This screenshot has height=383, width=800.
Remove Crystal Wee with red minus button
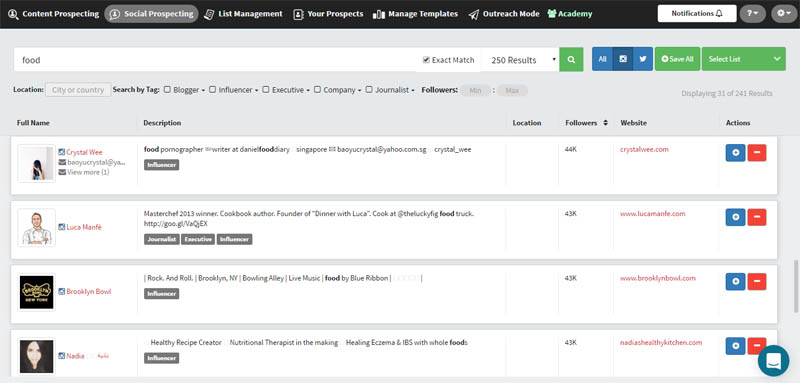coord(757,153)
